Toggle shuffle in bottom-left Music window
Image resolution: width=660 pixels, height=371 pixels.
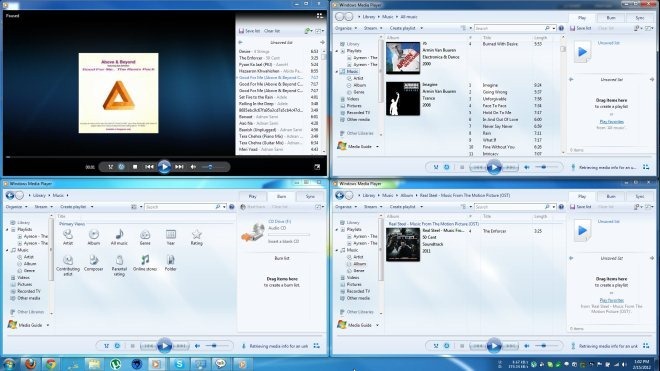106,346
